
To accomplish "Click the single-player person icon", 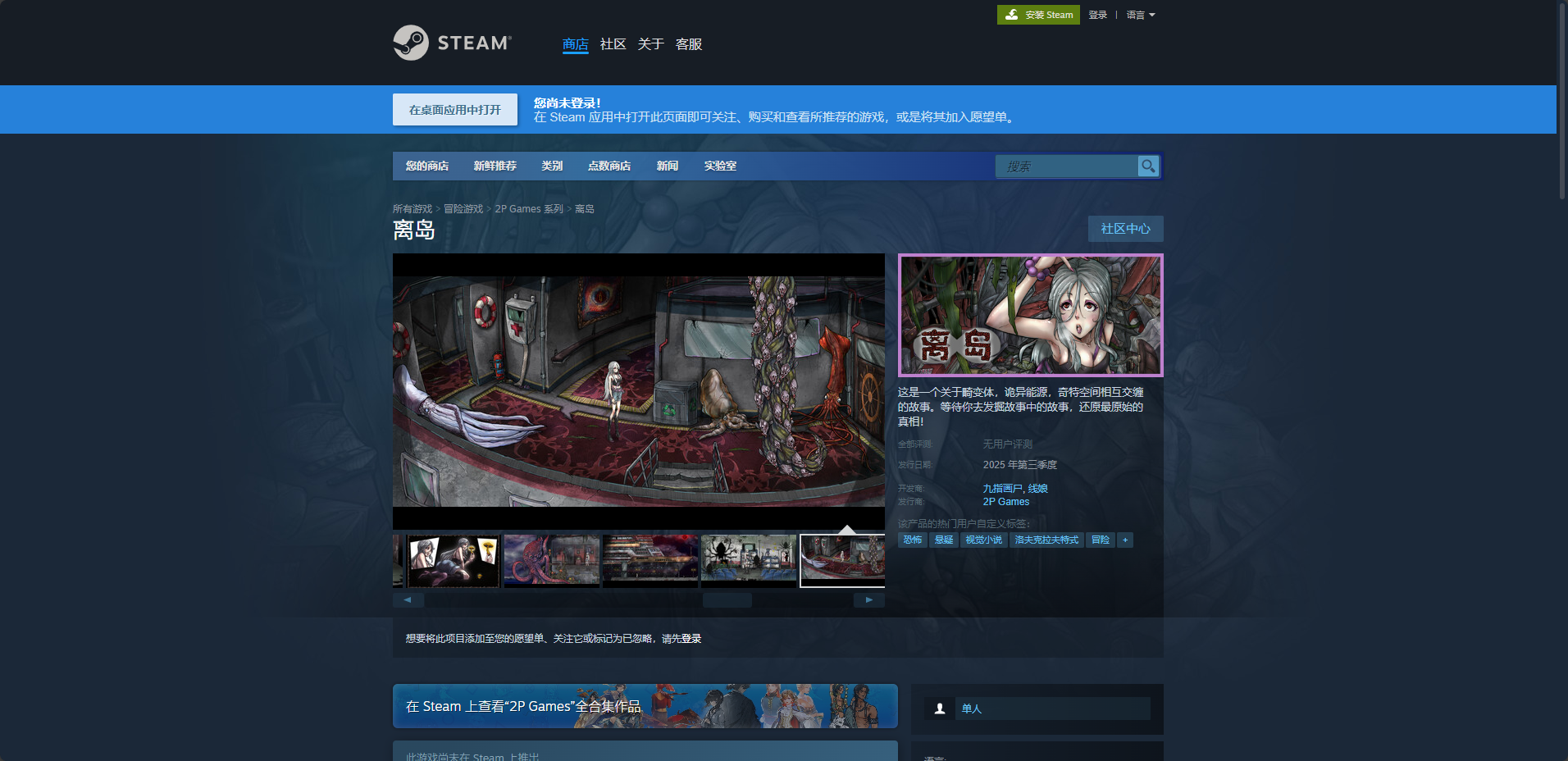I will coord(940,709).
